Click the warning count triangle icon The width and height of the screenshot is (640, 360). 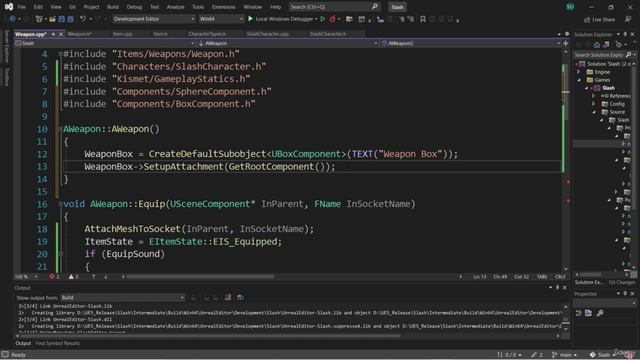pyautogui.click(x=71, y=277)
